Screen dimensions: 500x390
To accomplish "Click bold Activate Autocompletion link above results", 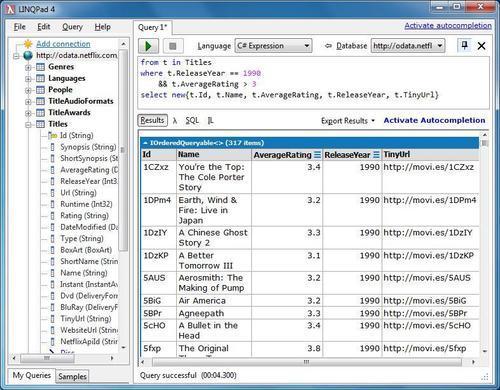I will click(434, 120).
